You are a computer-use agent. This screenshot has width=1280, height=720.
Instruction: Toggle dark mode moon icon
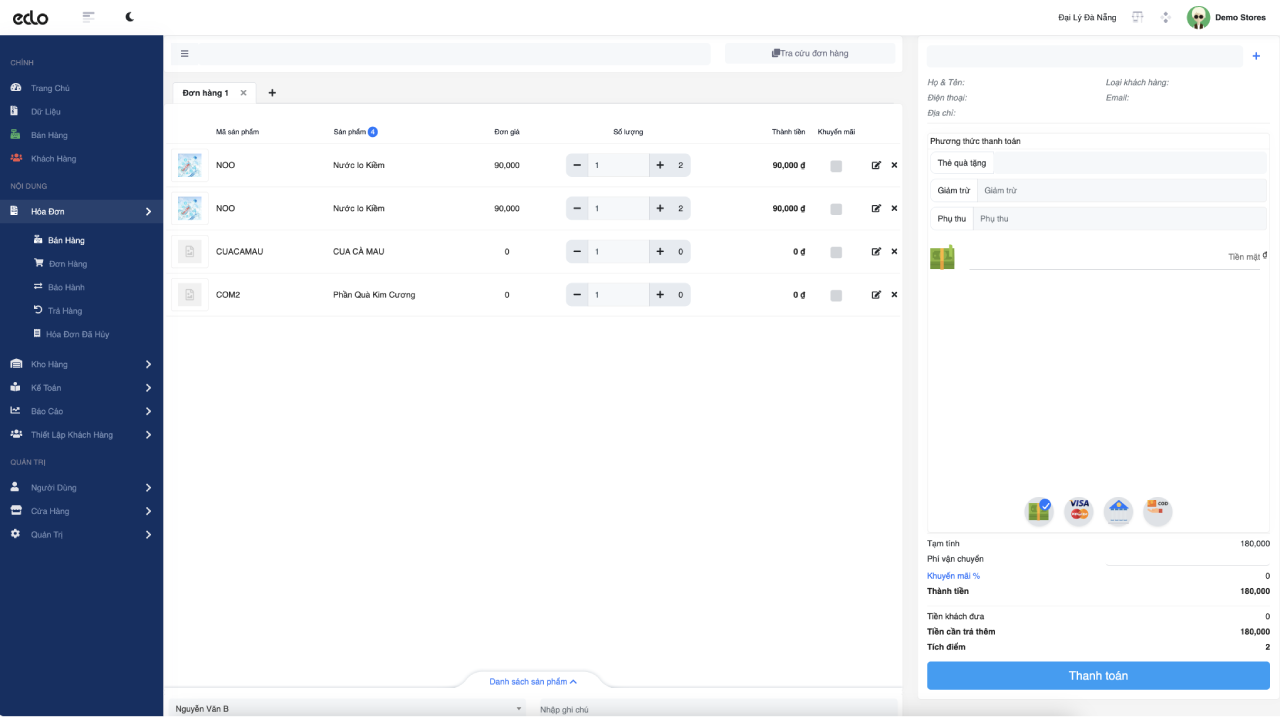pyautogui.click(x=130, y=17)
